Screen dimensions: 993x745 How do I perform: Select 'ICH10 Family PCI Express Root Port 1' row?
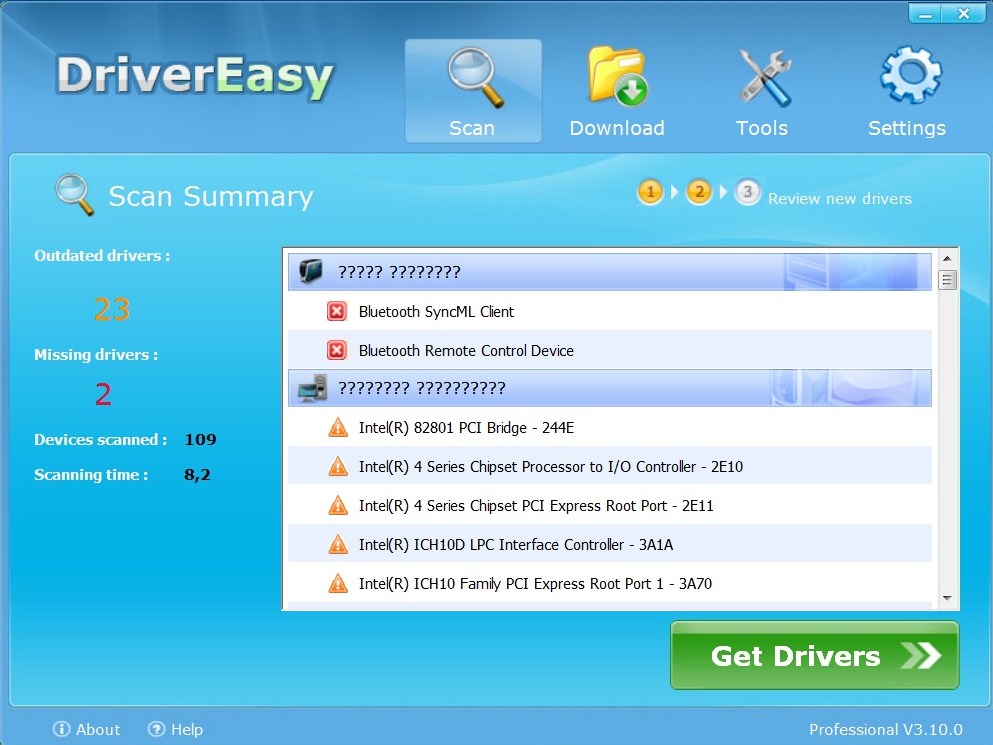[x=609, y=583]
